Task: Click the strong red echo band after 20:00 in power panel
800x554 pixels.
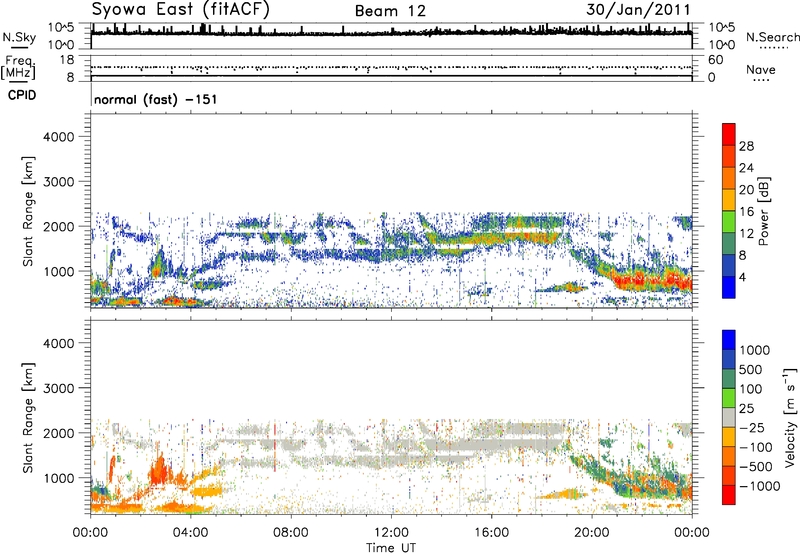Action: click(x=651, y=280)
